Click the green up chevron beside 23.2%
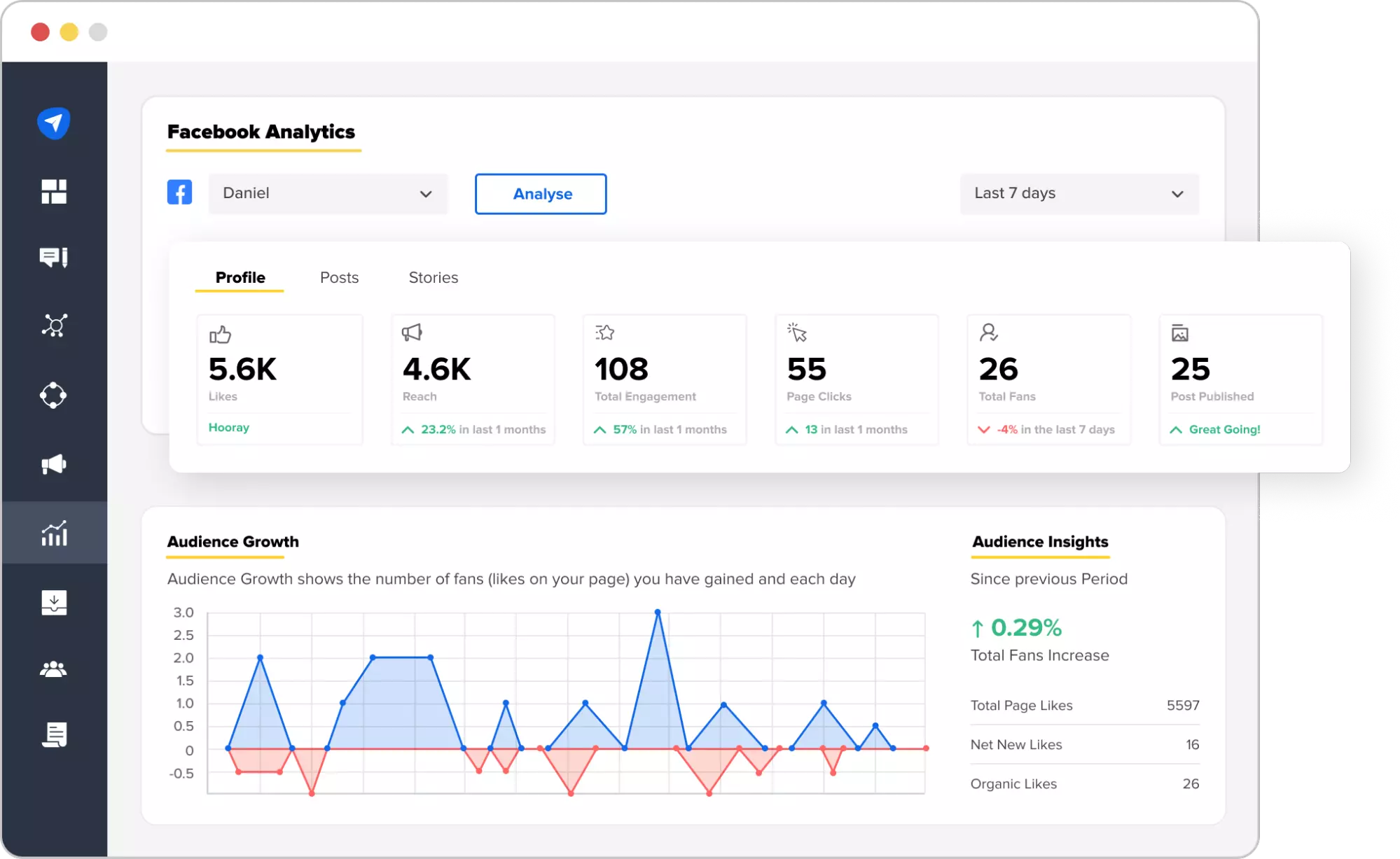The height and width of the screenshot is (859, 1400). 408,429
